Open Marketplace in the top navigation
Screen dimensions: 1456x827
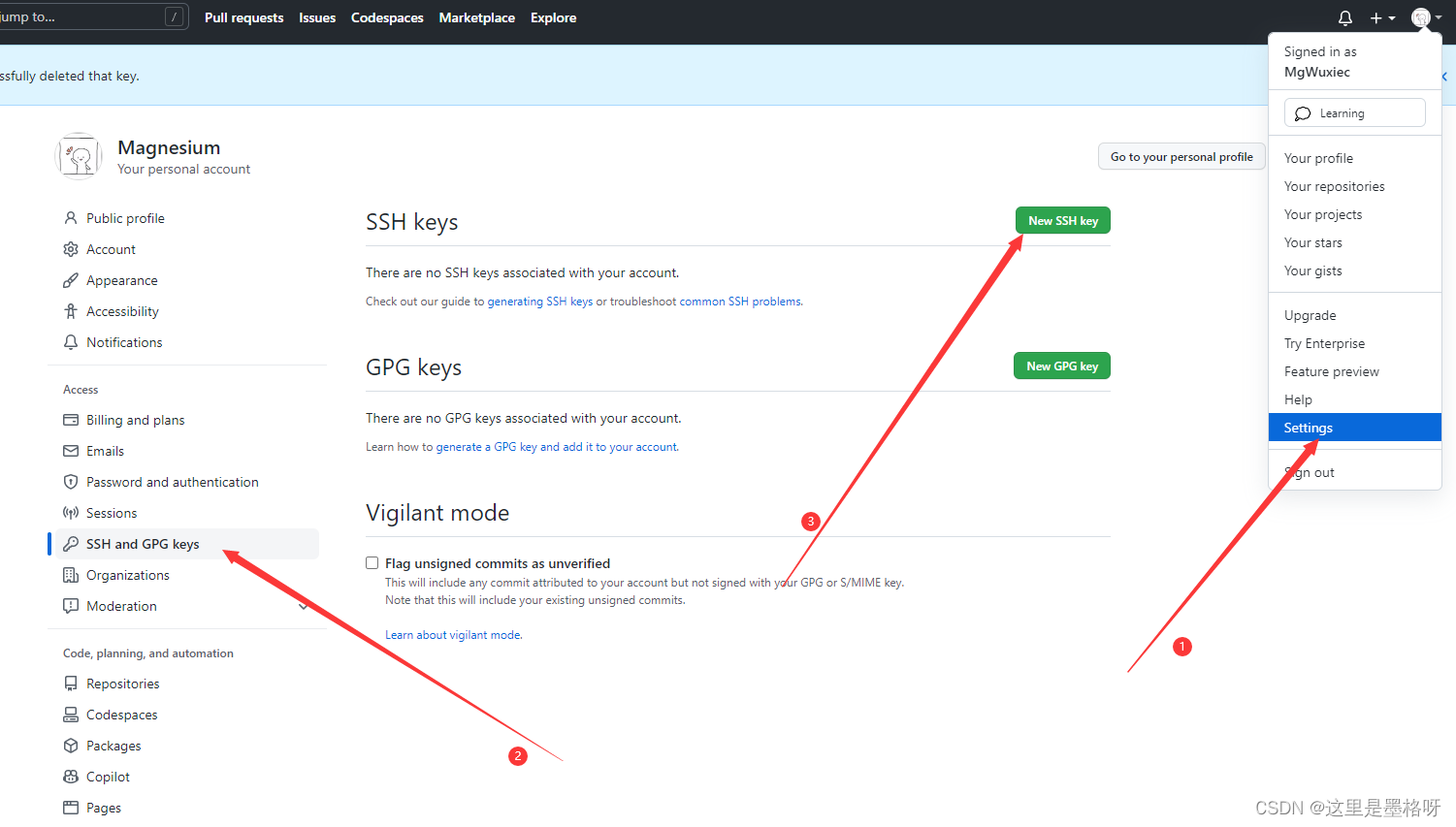[477, 17]
